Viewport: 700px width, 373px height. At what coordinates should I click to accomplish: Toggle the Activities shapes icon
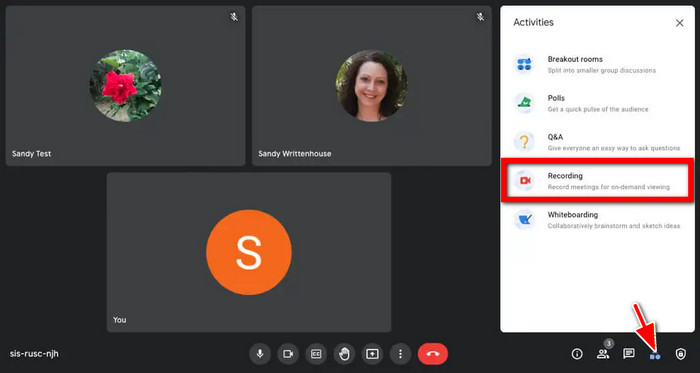[x=654, y=356]
